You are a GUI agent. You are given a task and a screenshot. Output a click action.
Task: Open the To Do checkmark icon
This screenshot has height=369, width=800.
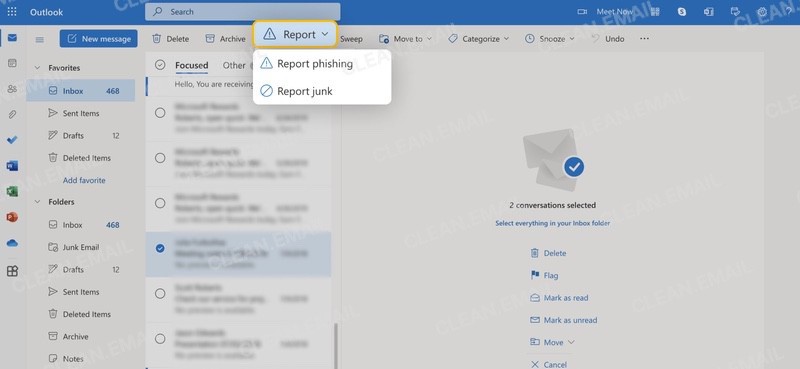[x=12, y=140]
